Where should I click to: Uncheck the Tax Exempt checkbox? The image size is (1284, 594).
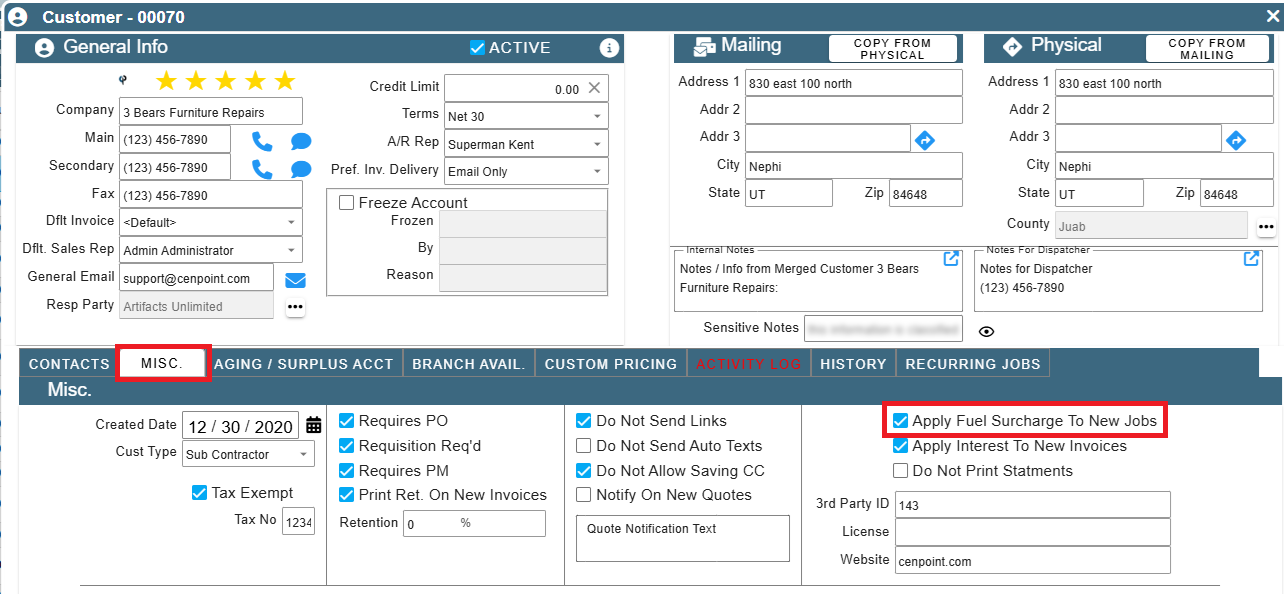[x=199, y=493]
